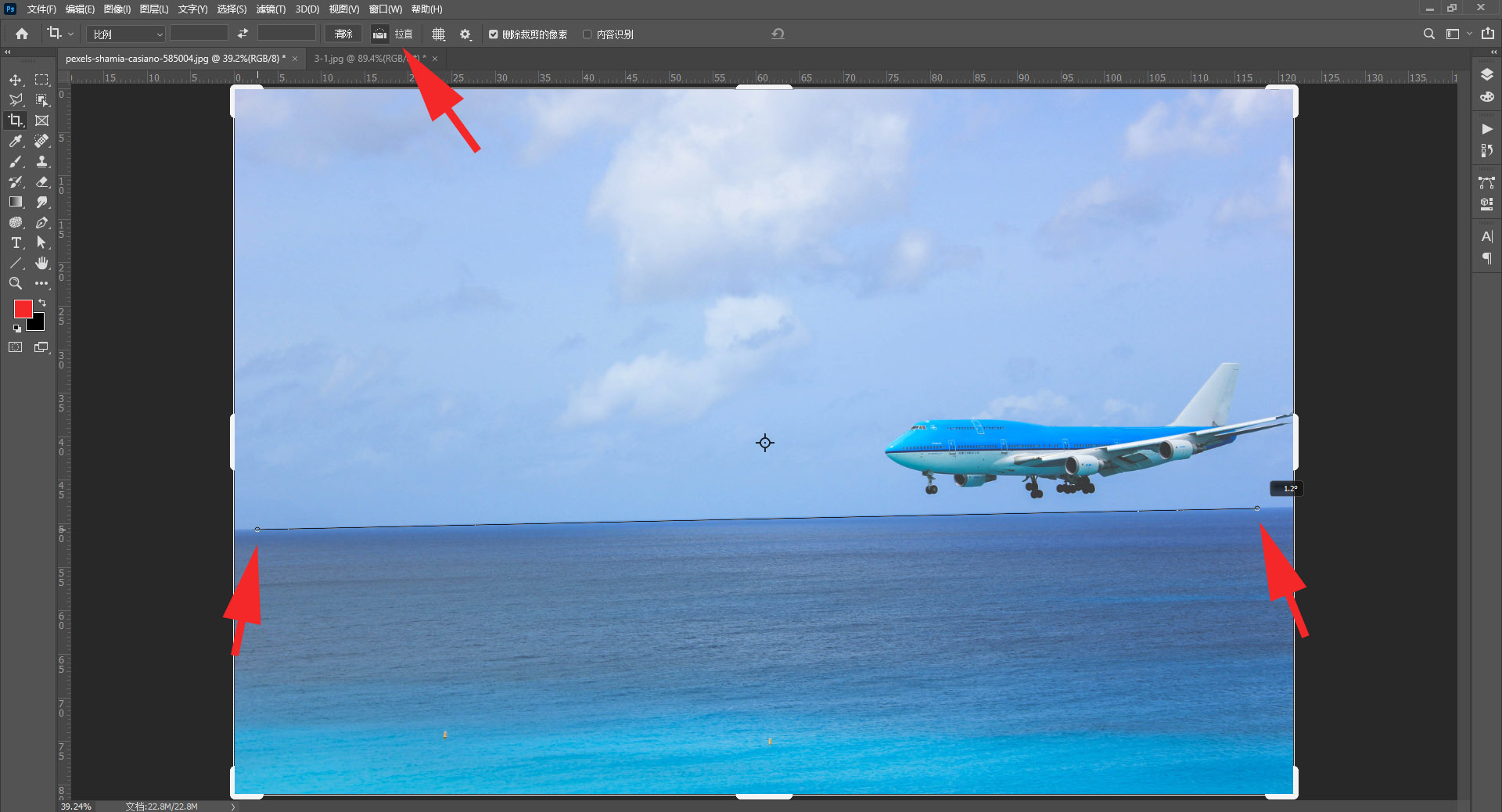Open the Paths panel icon
The width and height of the screenshot is (1502, 812).
pos(1487,182)
